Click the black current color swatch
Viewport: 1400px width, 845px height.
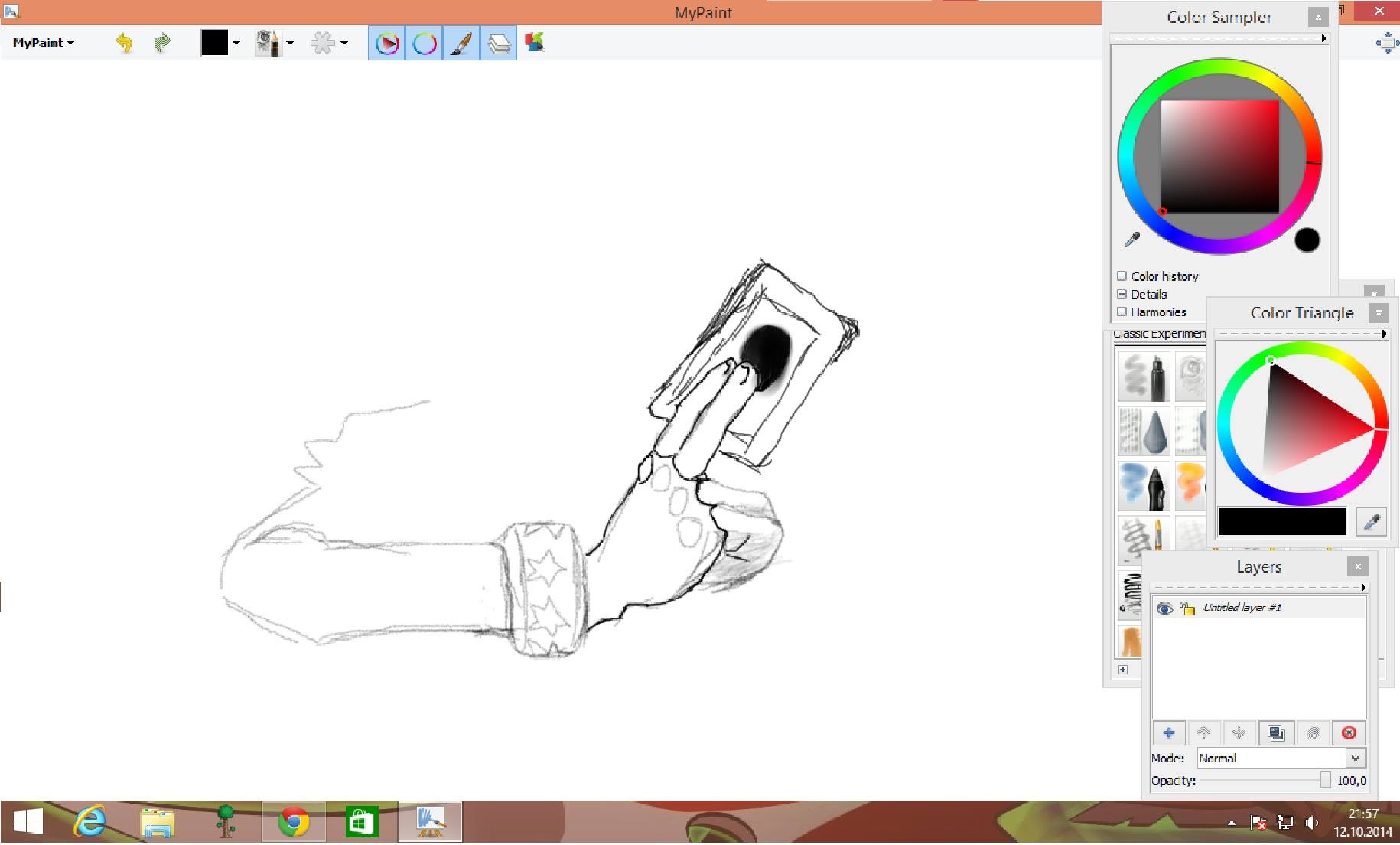tap(214, 43)
